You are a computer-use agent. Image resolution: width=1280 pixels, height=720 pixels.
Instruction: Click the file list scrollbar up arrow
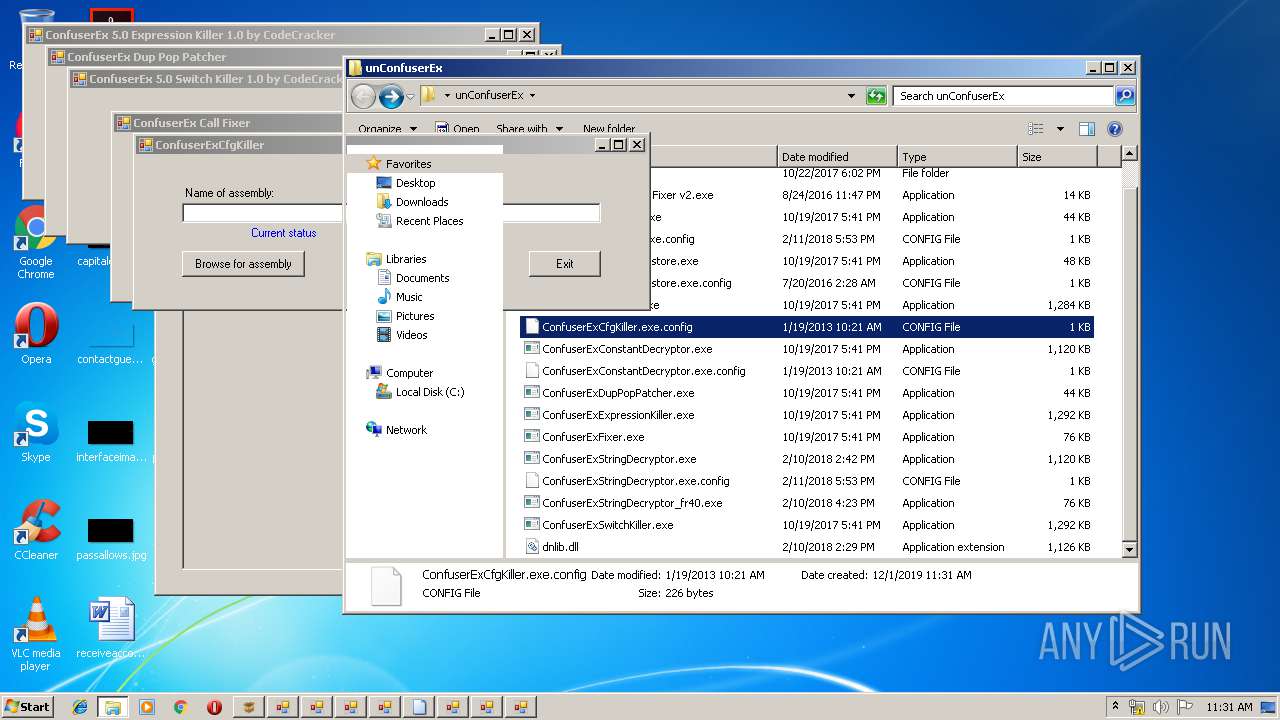[x=1129, y=154]
